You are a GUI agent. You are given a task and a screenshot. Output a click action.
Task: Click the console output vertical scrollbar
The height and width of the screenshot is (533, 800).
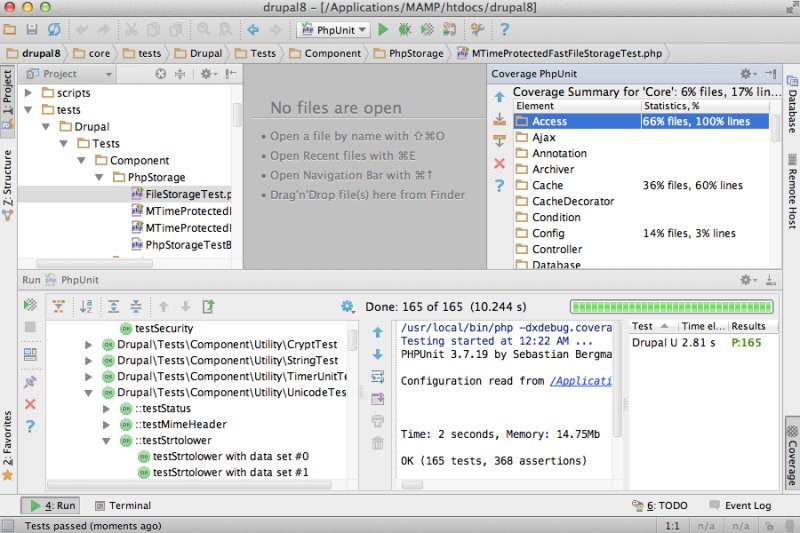617,378
